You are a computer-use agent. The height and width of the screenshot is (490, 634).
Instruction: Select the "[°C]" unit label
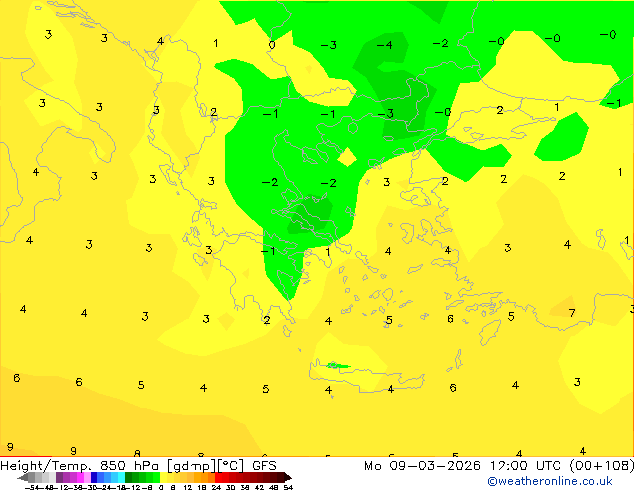[x=232, y=466]
